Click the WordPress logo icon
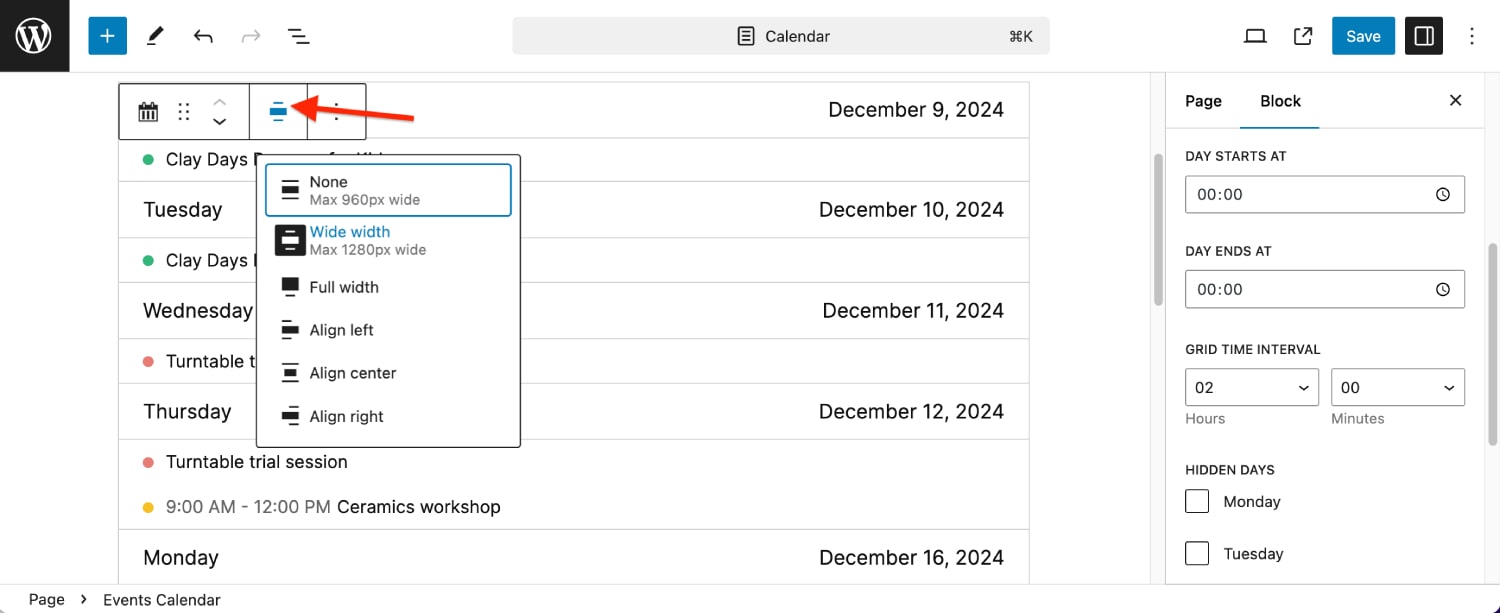 point(34,36)
